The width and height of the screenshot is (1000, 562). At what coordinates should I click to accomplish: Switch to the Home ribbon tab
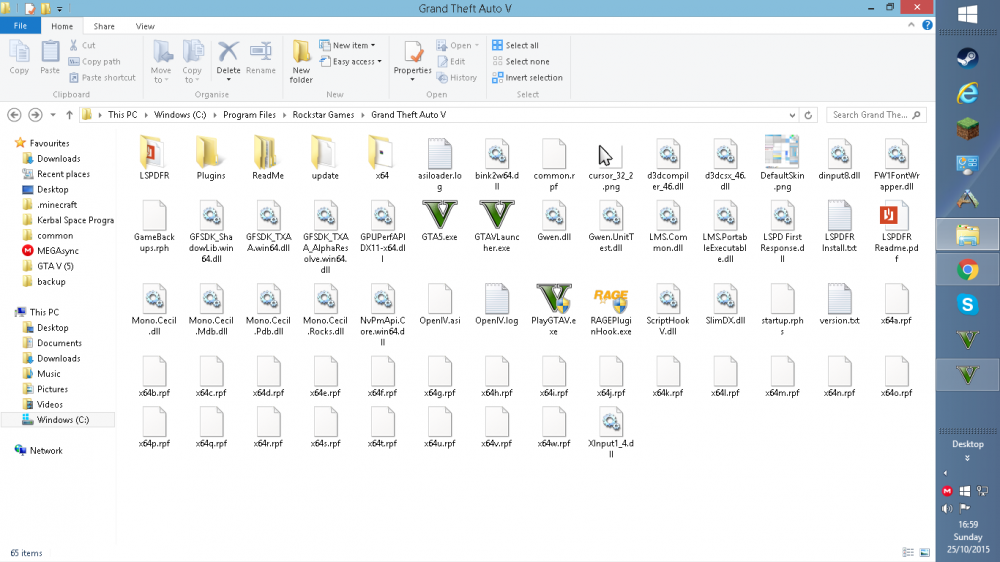click(62, 26)
